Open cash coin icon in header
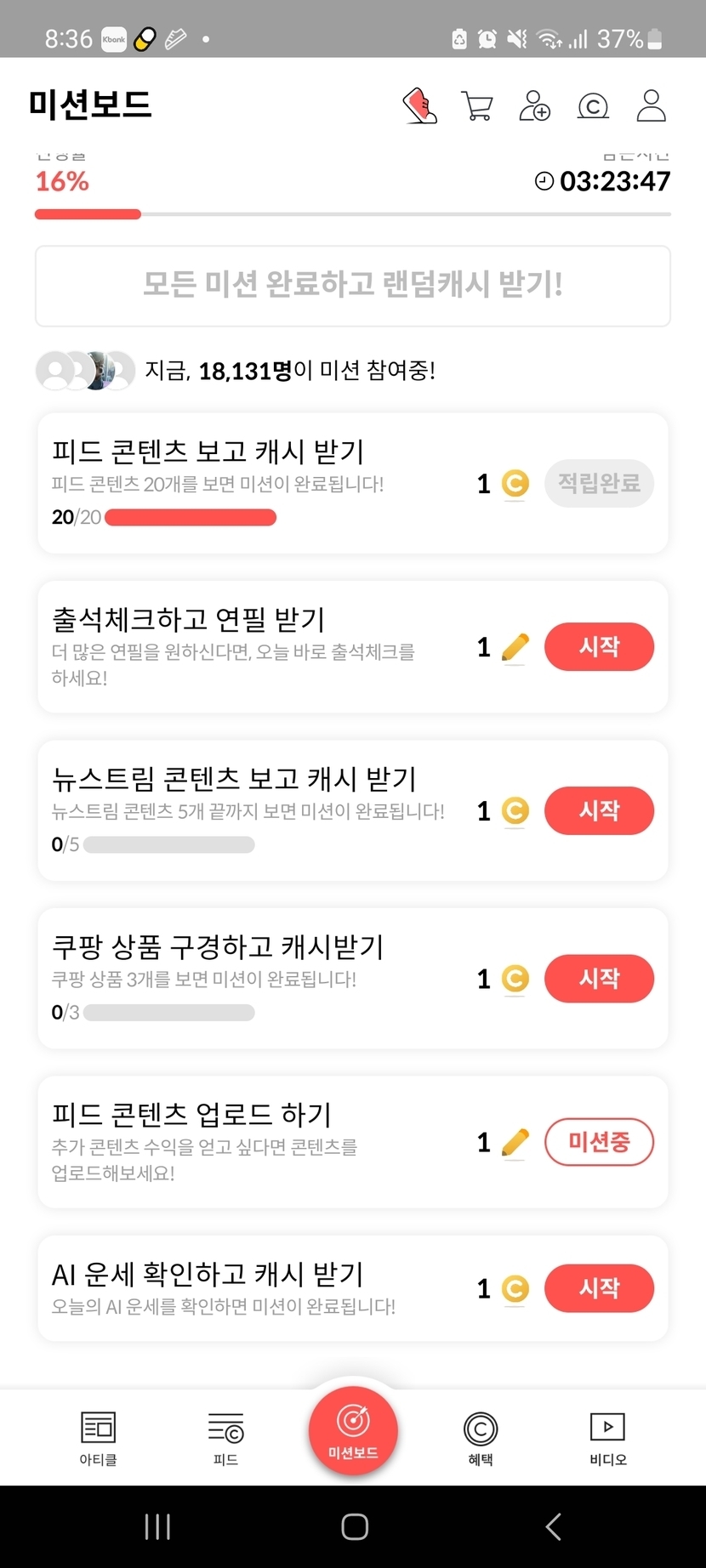Screen dimensions: 706x1568 tap(593, 106)
